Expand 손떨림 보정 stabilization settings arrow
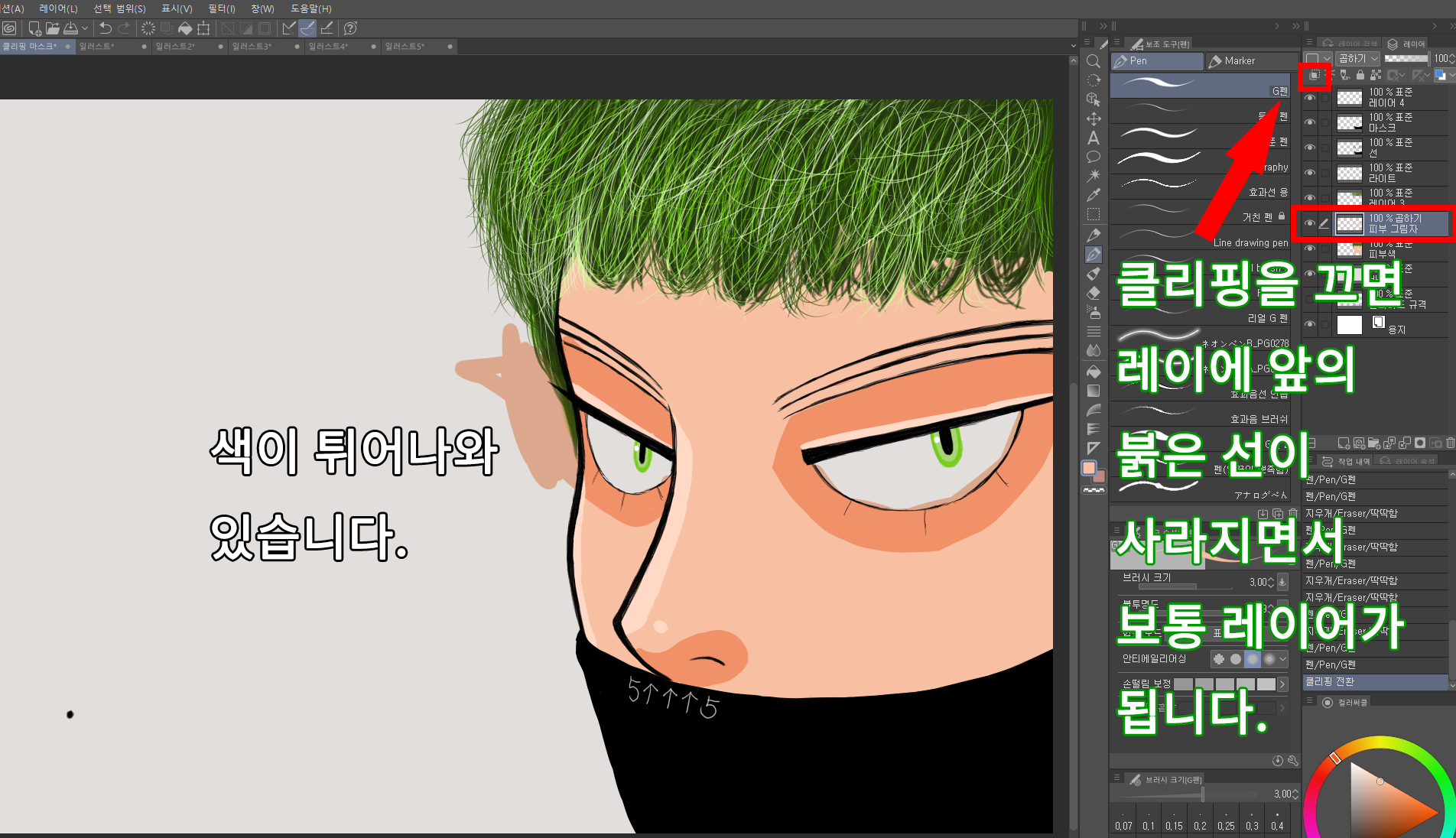 coord(1282,684)
